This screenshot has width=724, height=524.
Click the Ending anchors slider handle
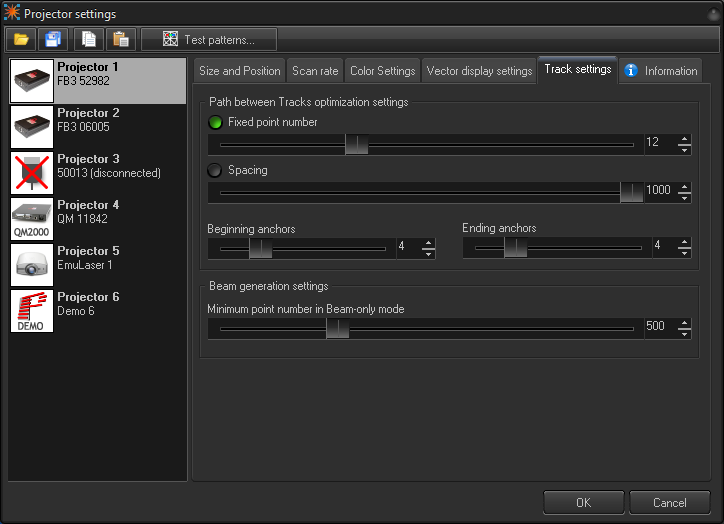515,247
